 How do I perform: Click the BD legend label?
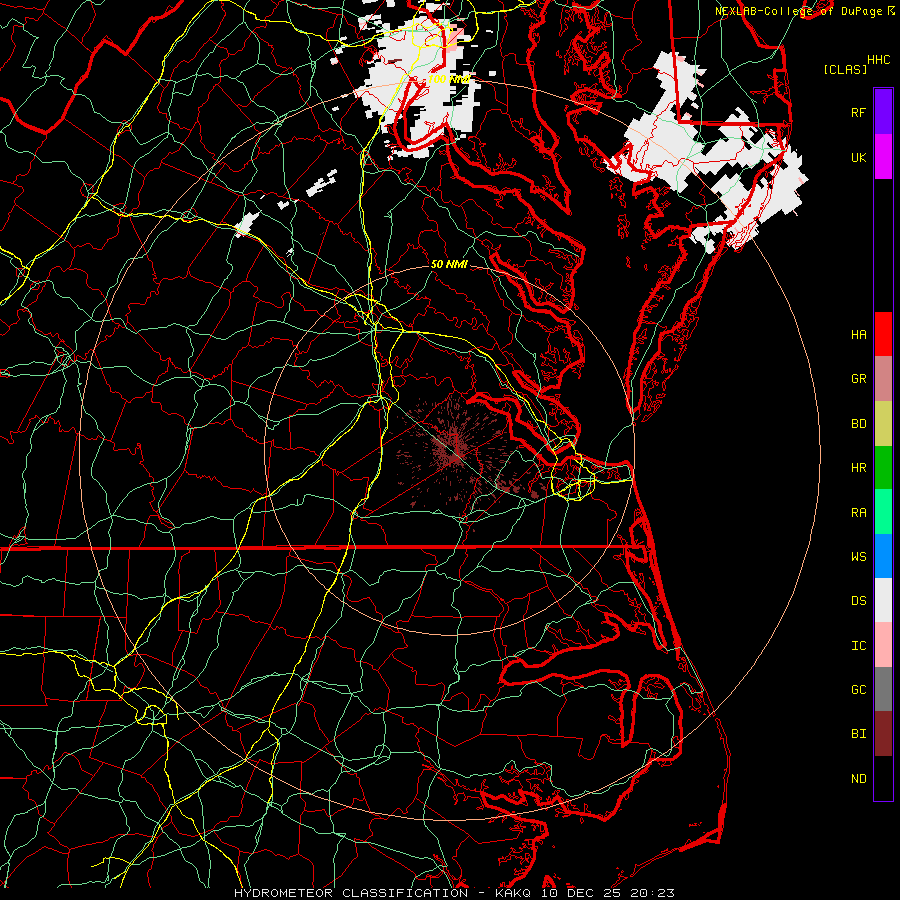858,424
